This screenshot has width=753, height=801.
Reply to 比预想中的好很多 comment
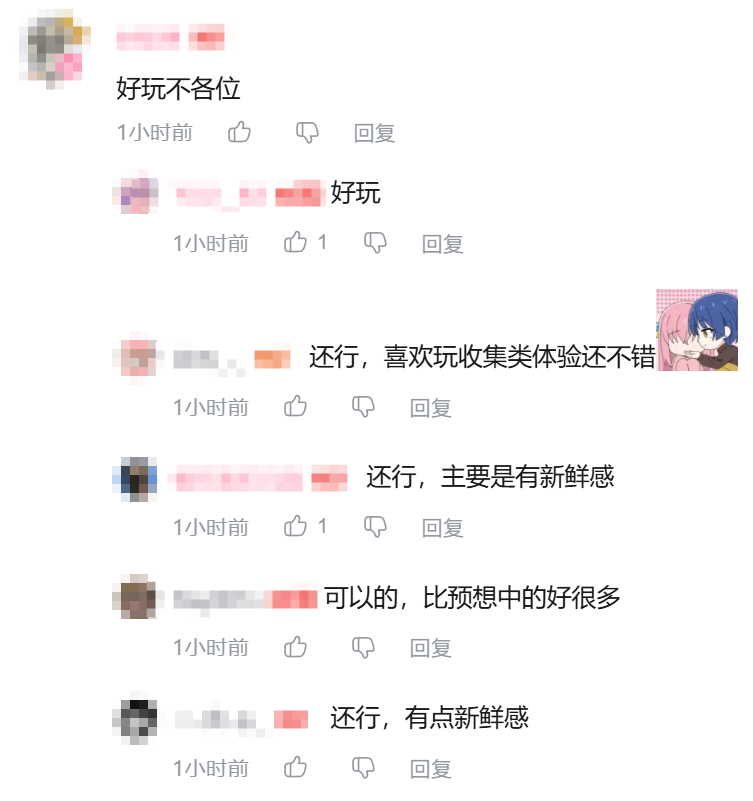(431, 648)
